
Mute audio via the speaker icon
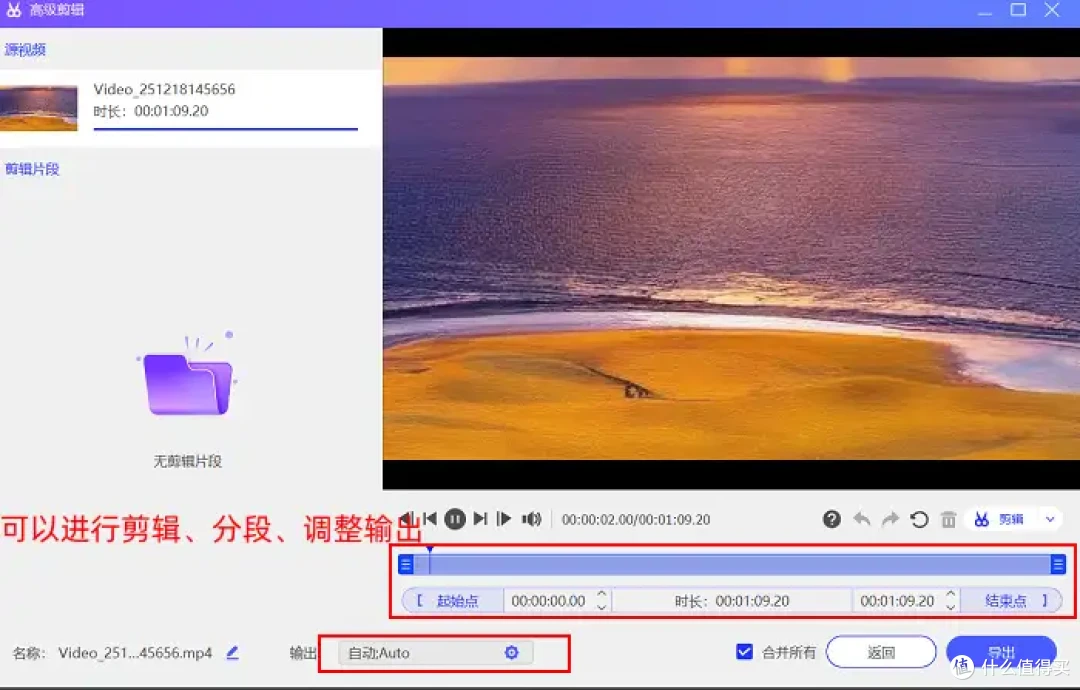(x=531, y=519)
